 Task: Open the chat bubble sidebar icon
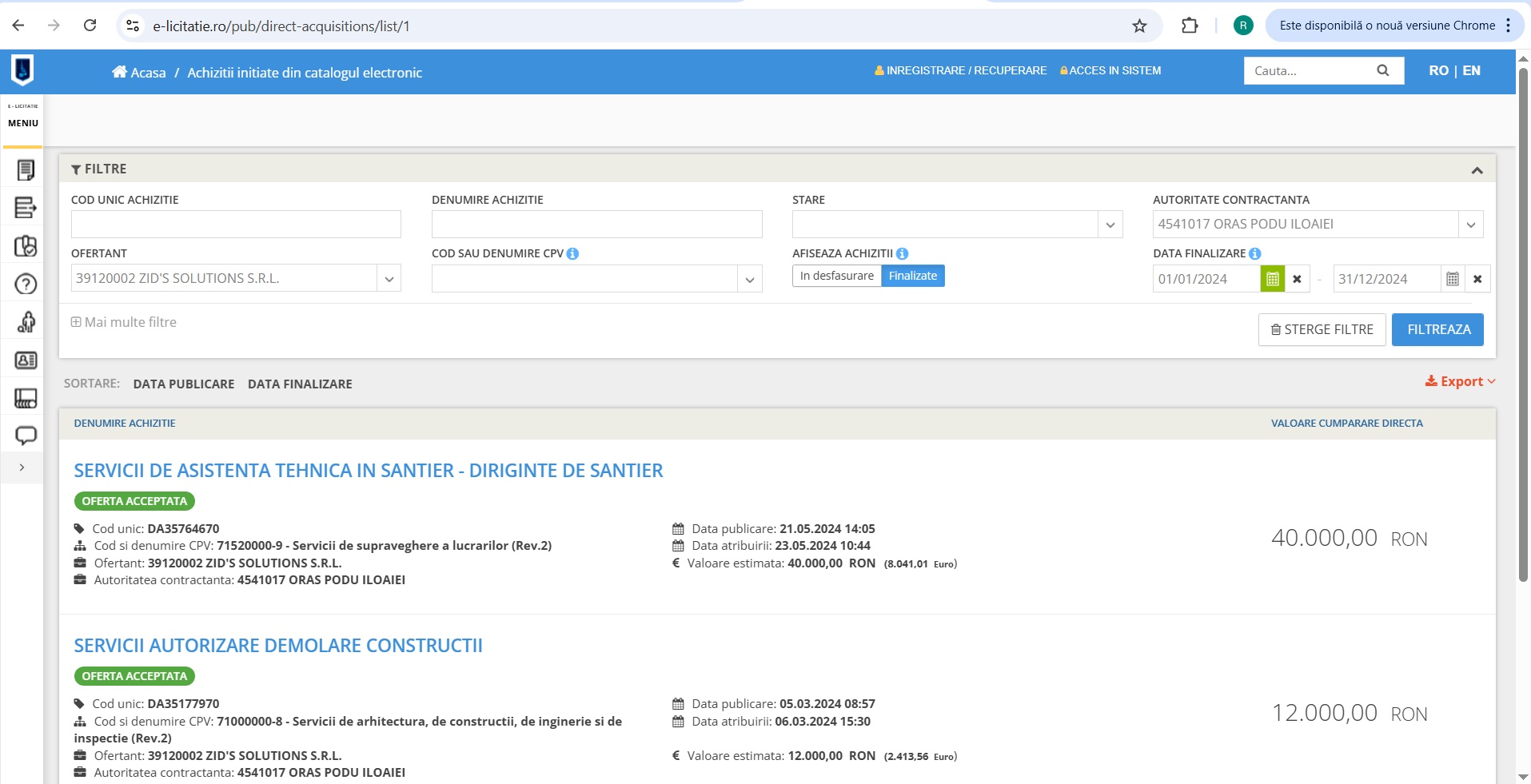(x=26, y=436)
